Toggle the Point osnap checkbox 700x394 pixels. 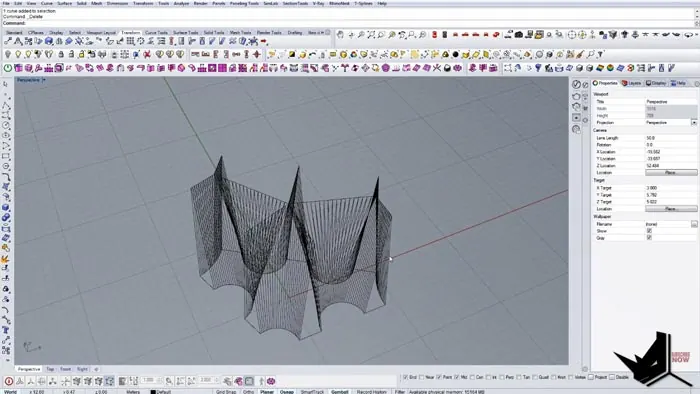[439, 377]
